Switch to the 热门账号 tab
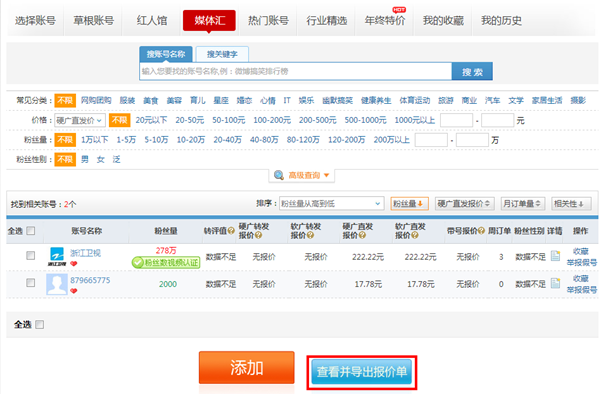This screenshot has height=394, width=601. 268,21
